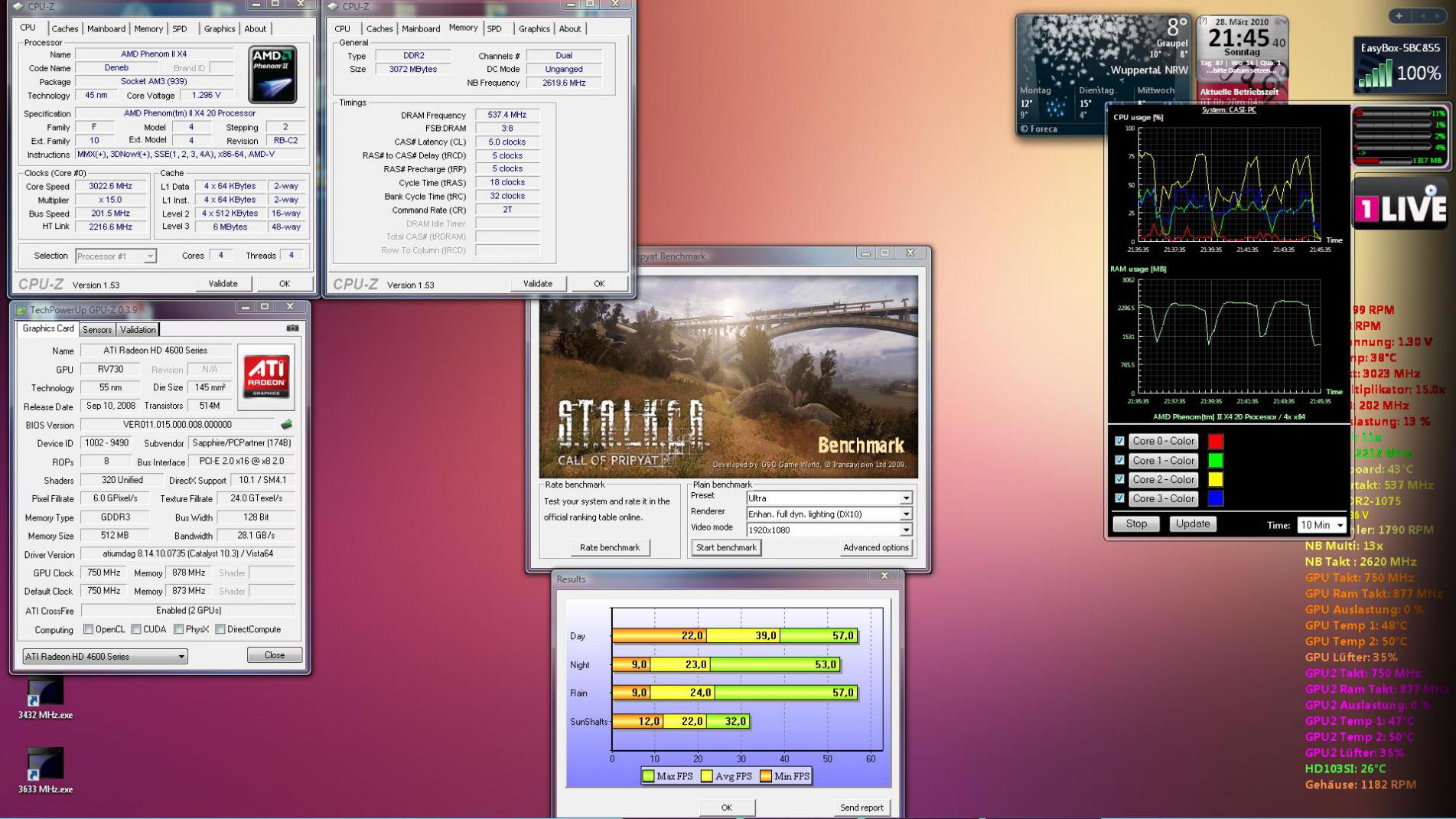Viewport: 1456px width, 819px height.
Task: Click the Montag rain icon in weather gadget
Action: (x=1055, y=107)
